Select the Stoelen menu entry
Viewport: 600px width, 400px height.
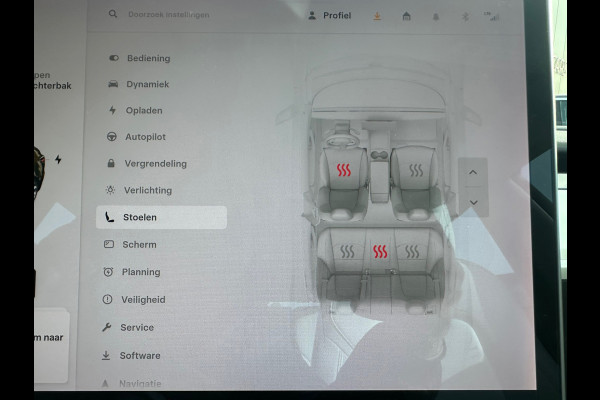[161, 217]
